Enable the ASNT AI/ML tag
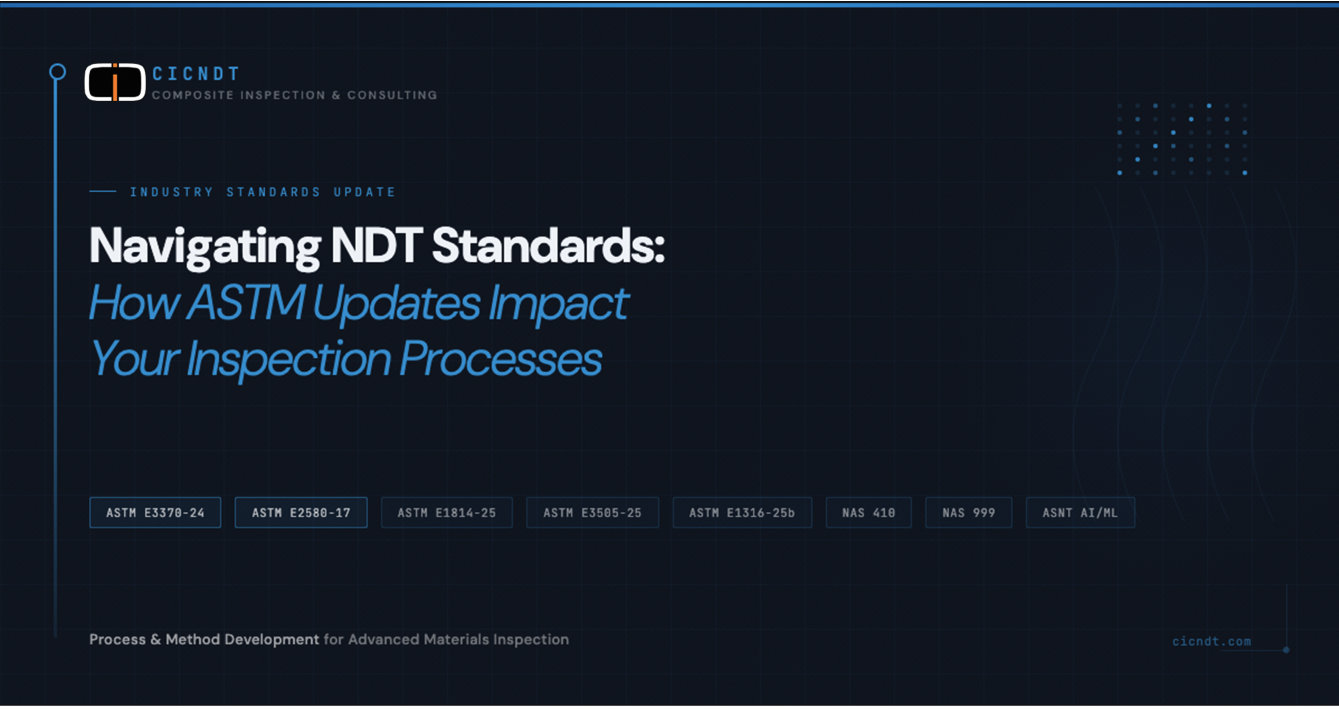 pyautogui.click(x=1080, y=512)
